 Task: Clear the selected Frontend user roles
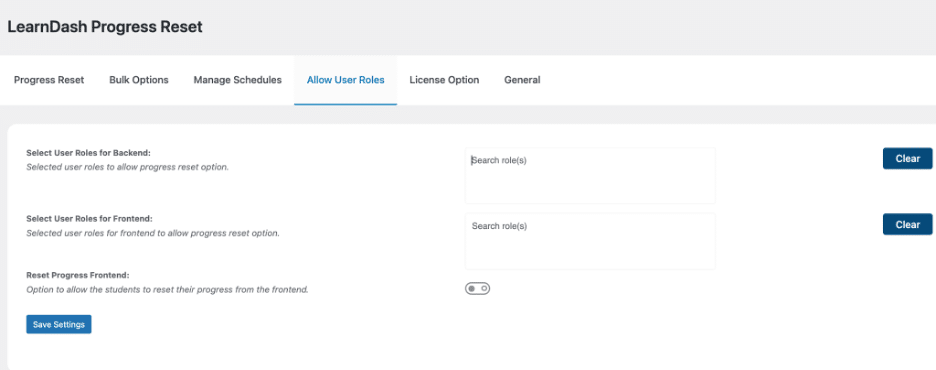pyautogui.click(x=907, y=224)
